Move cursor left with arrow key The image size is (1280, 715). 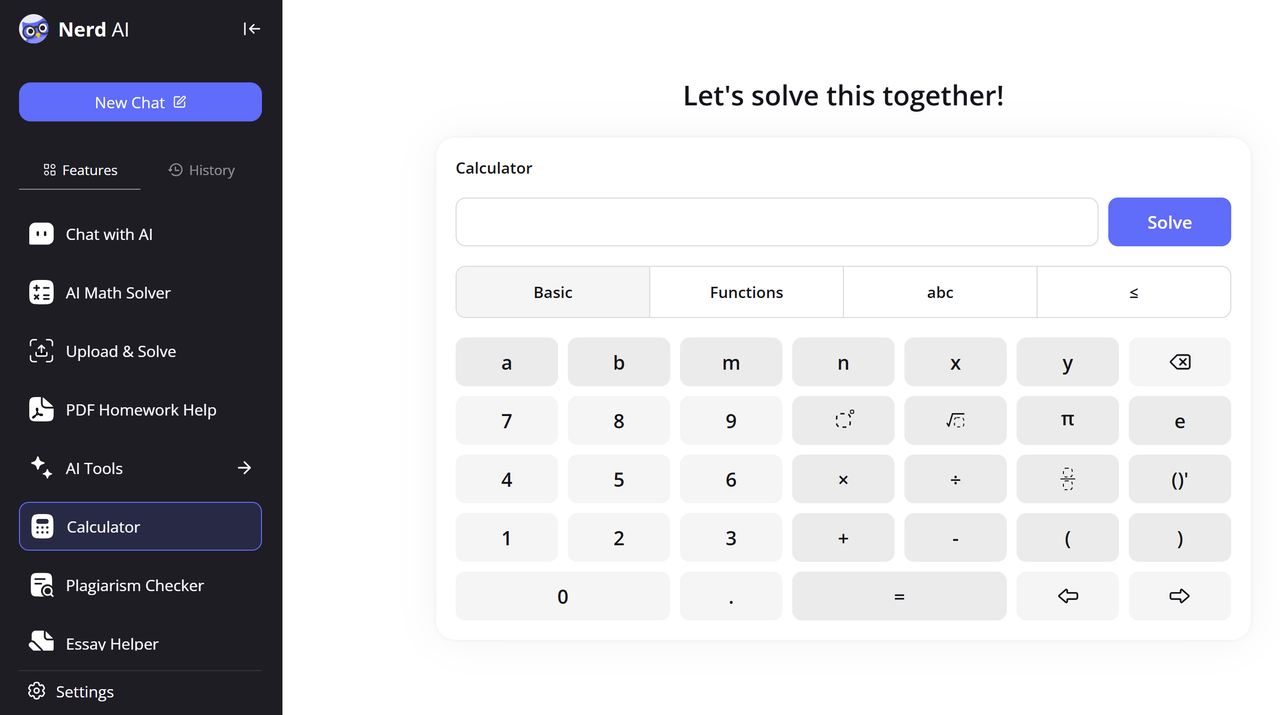pos(1067,596)
